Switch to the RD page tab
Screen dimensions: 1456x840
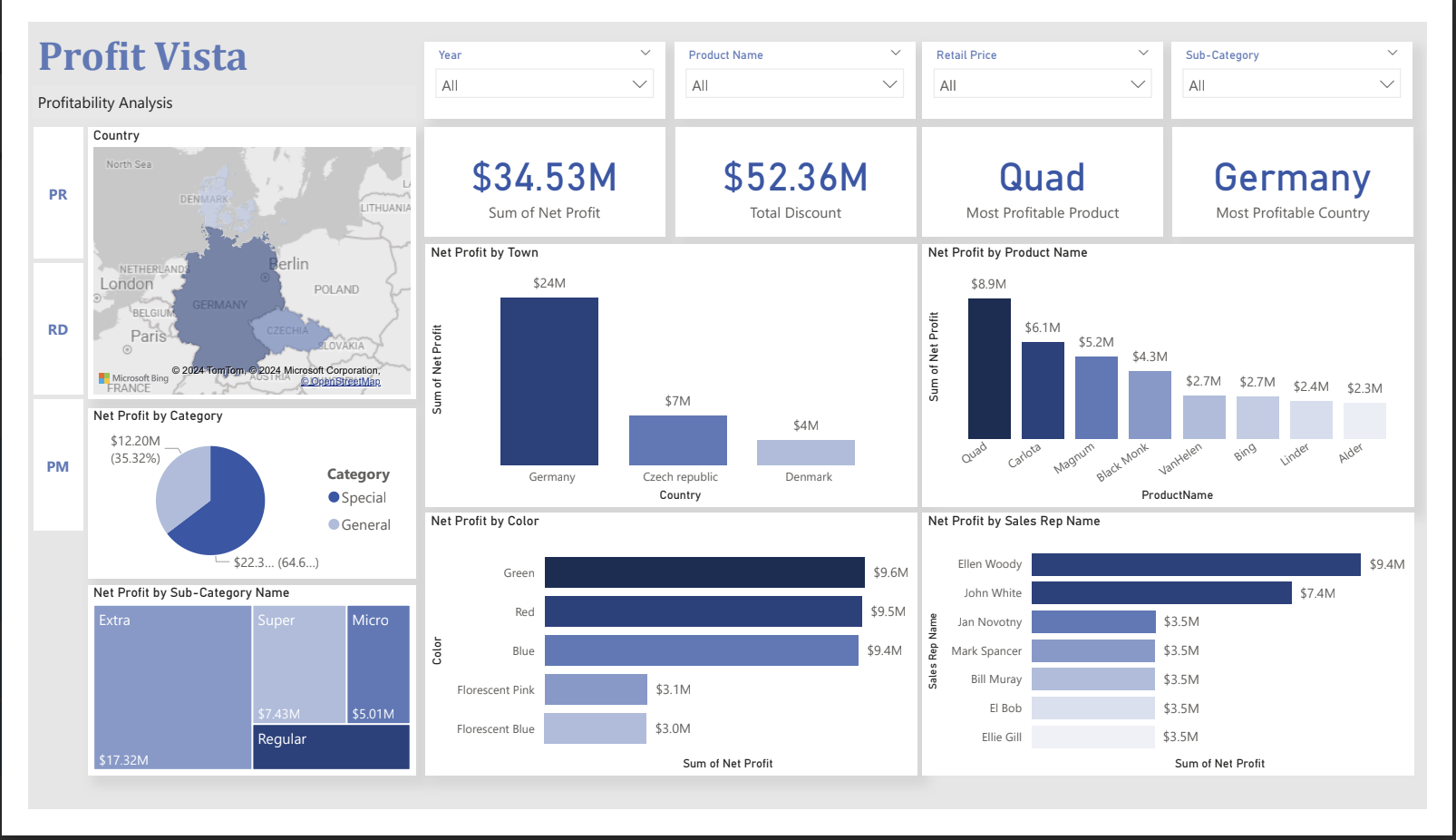58,329
